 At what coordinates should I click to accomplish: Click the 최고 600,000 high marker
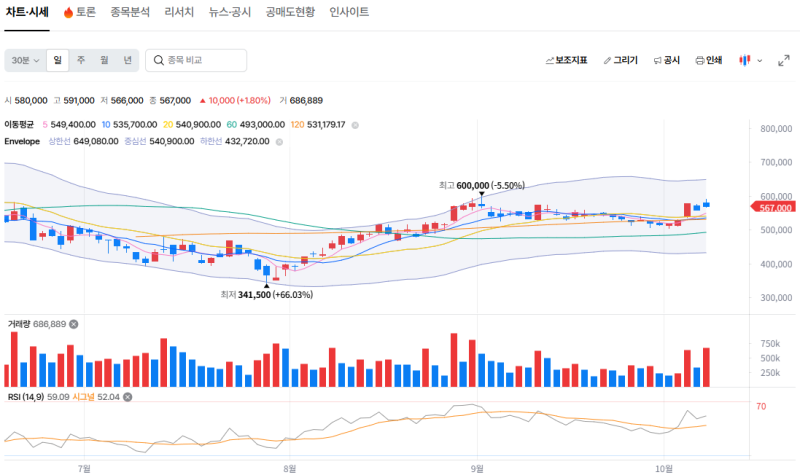[x=482, y=186]
